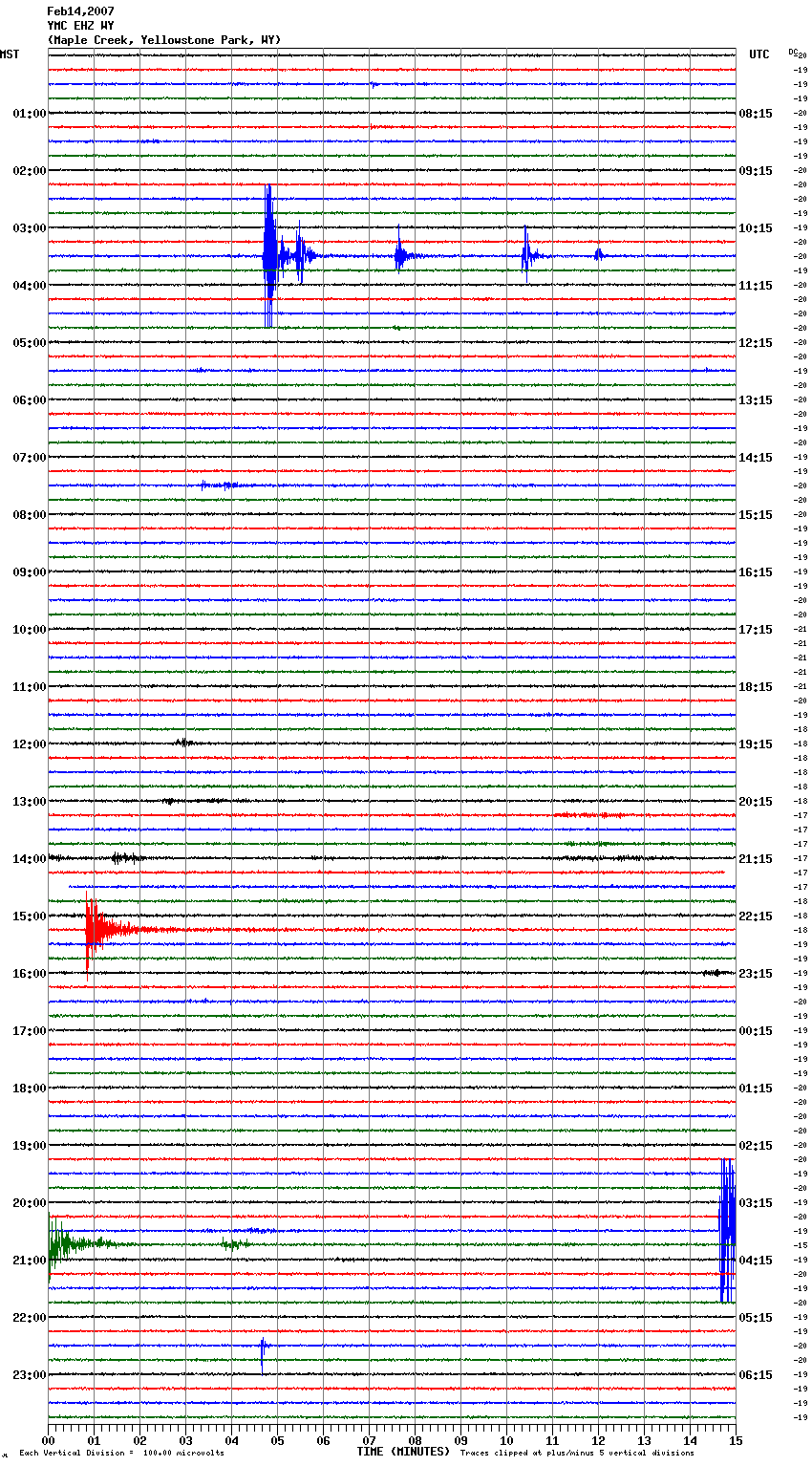Click the minute 08 tick label on time axis
The width and height of the screenshot is (812, 1466).
415,1440
